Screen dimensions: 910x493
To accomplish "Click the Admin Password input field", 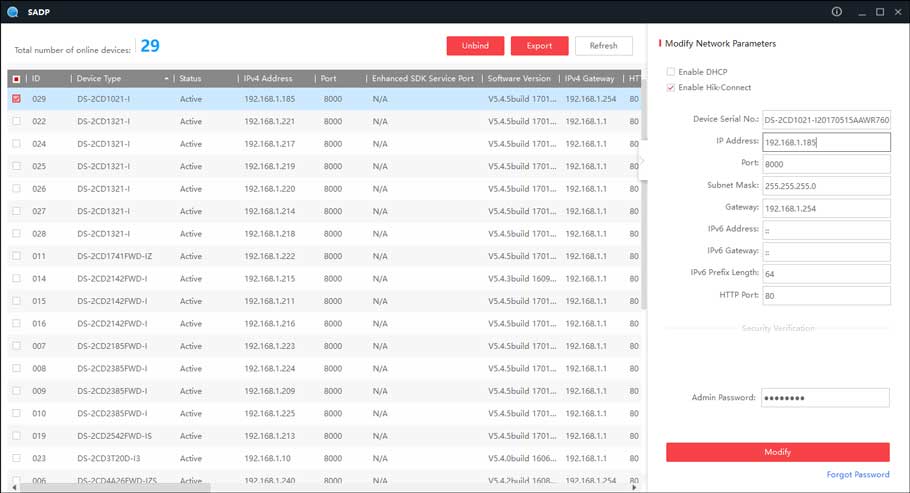I will (825, 398).
